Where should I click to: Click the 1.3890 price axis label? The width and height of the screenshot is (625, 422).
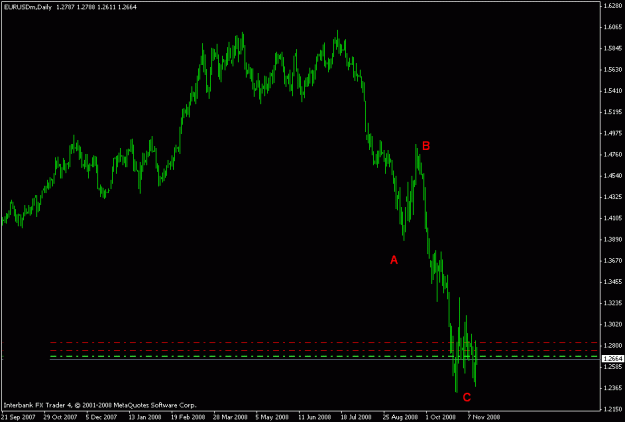point(613,239)
